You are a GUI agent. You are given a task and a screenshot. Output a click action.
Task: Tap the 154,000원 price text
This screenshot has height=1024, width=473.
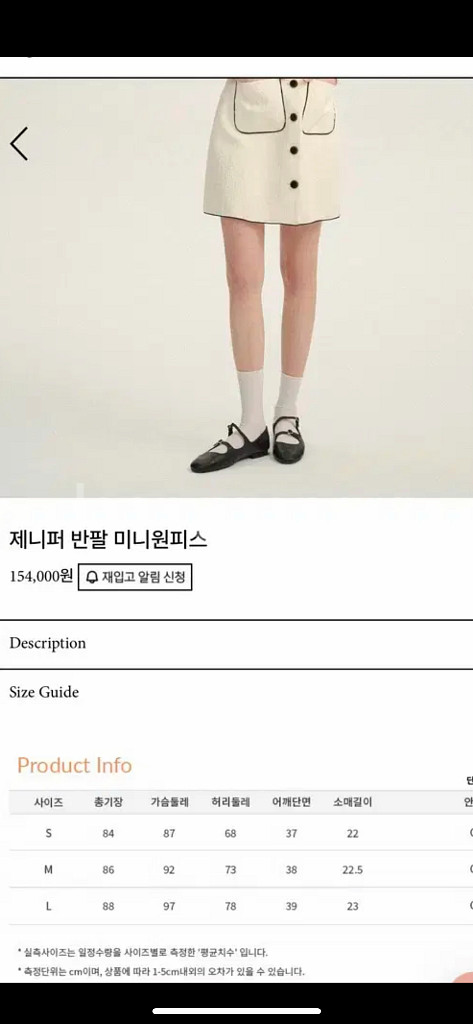(x=41, y=577)
